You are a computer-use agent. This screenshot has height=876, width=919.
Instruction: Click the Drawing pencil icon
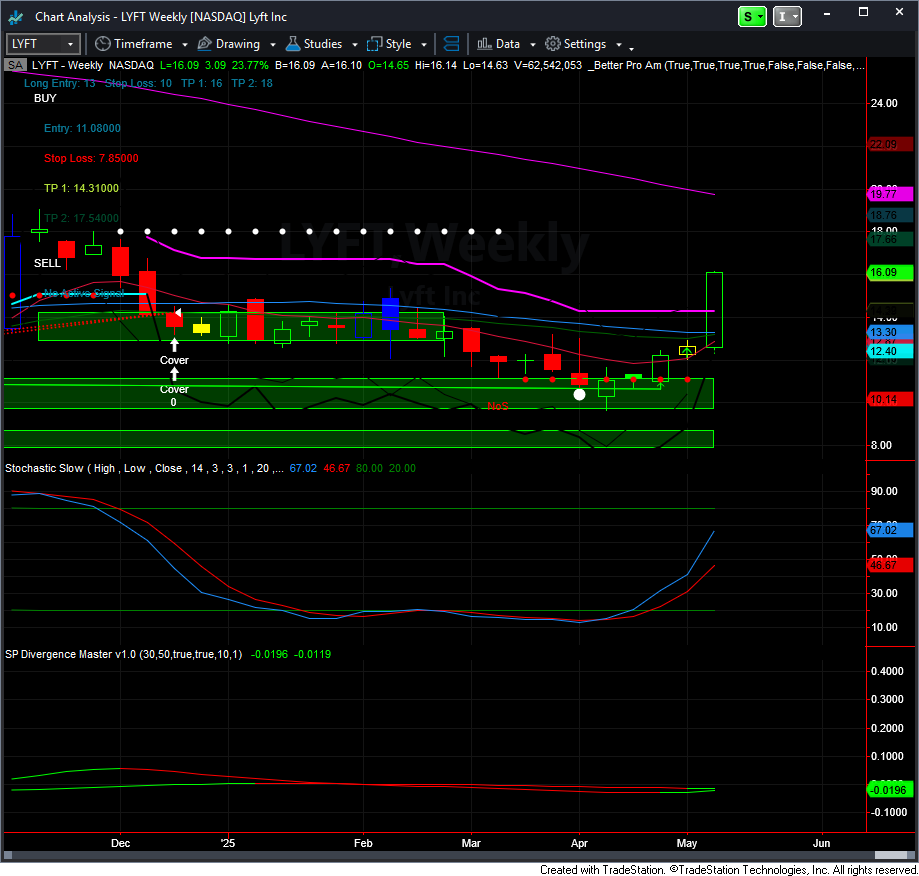pos(204,44)
